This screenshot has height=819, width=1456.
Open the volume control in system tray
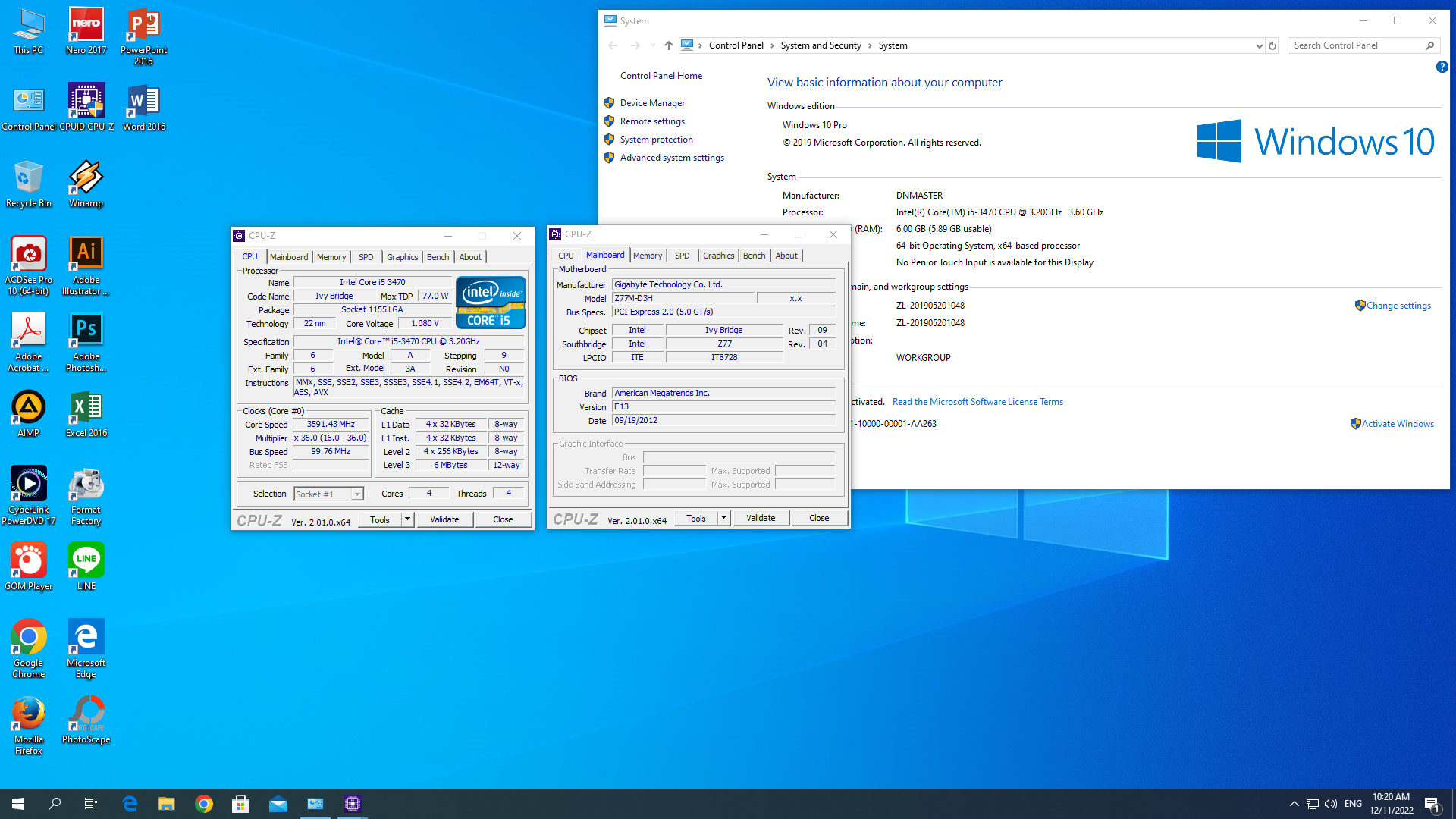click(1331, 804)
